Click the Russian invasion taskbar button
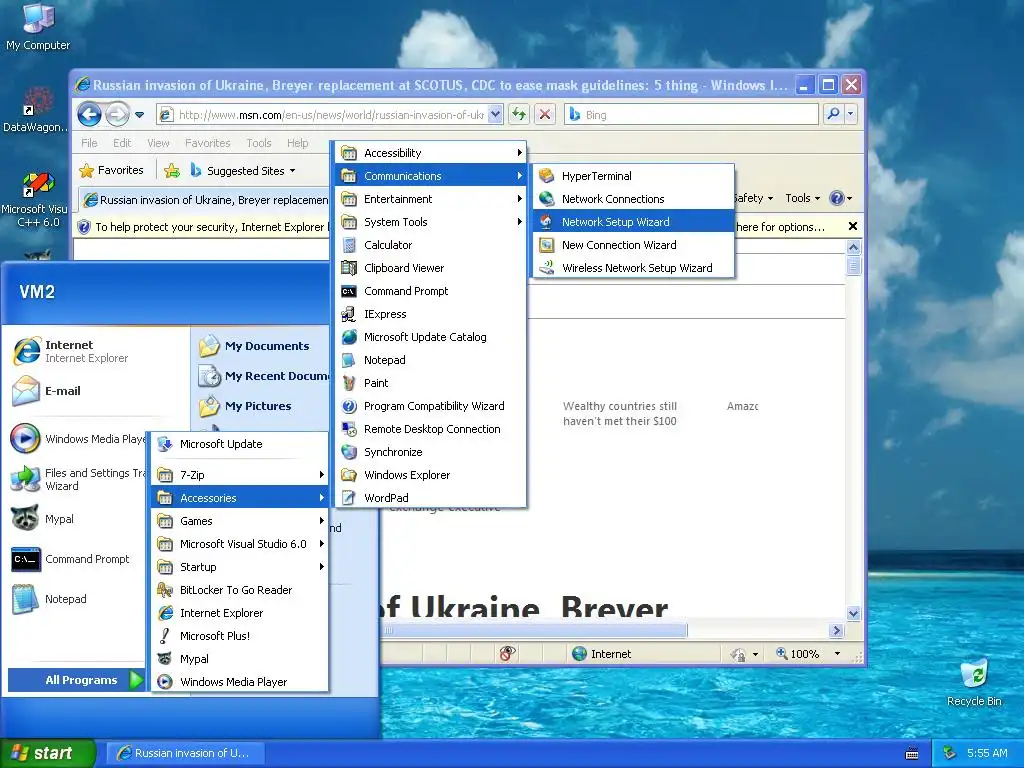Screen dimensions: 1024x768 [185, 753]
